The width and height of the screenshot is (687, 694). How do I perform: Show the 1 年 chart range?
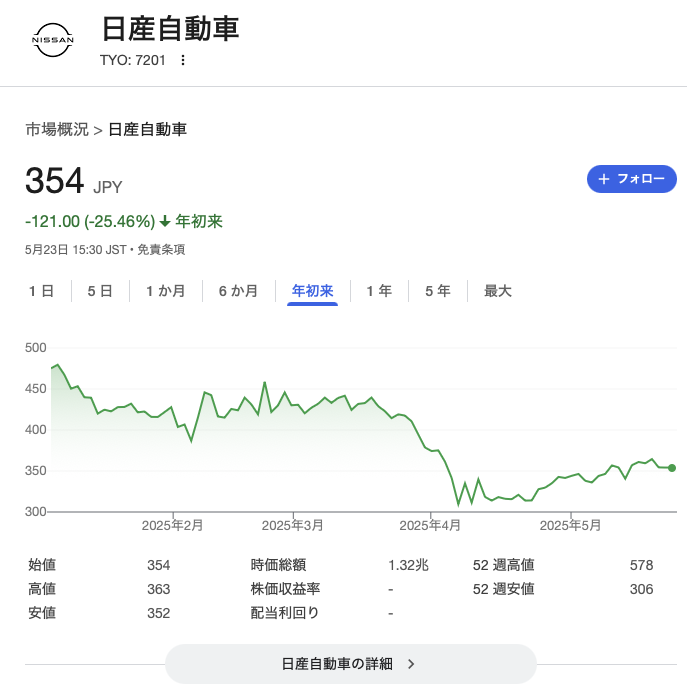[x=379, y=291]
